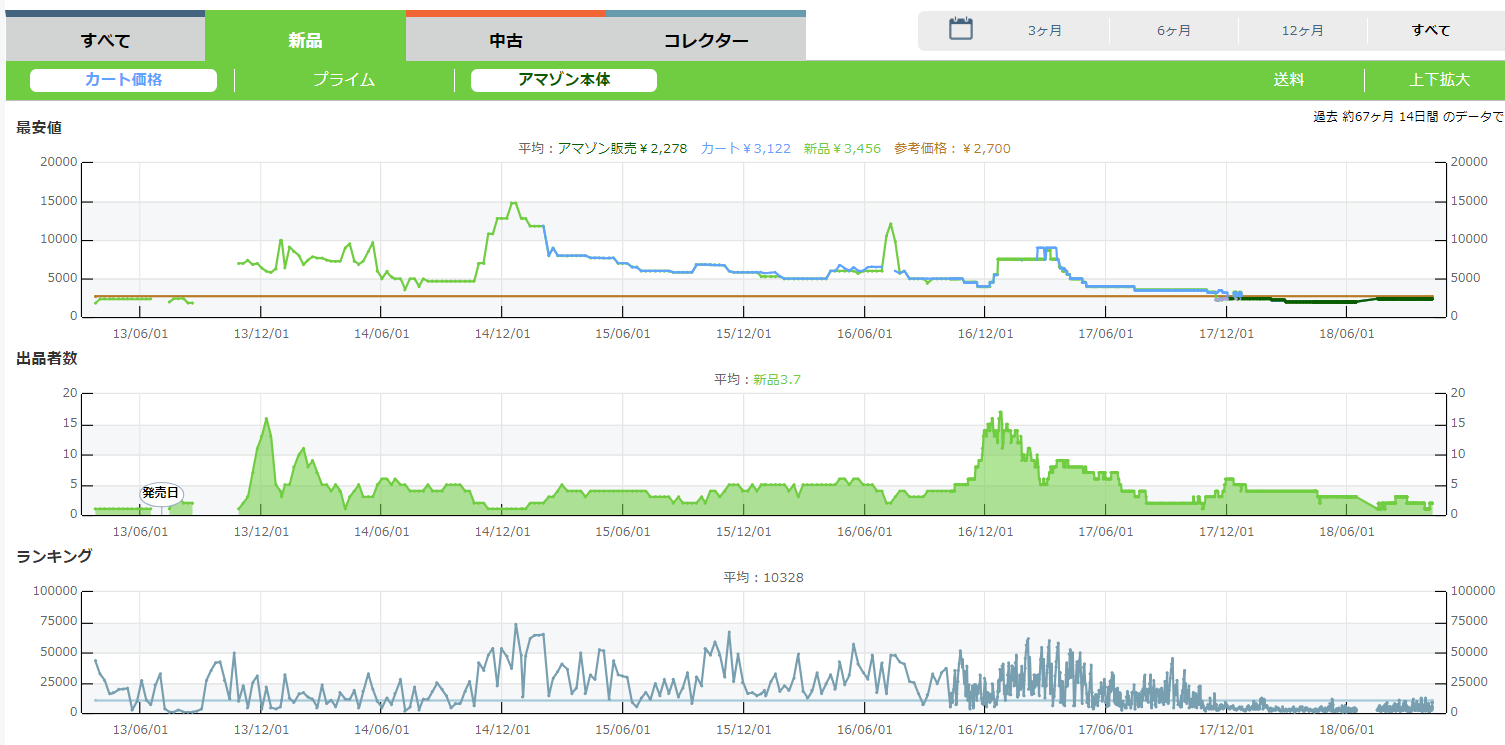Switch to the すべて tab

[x=106, y=41]
